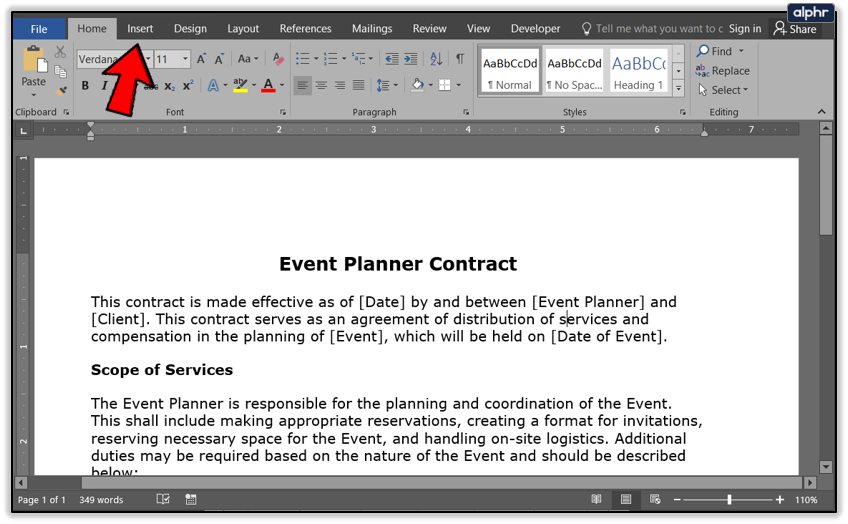Toggle align right
The image size is (848, 524).
(x=340, y=85)
